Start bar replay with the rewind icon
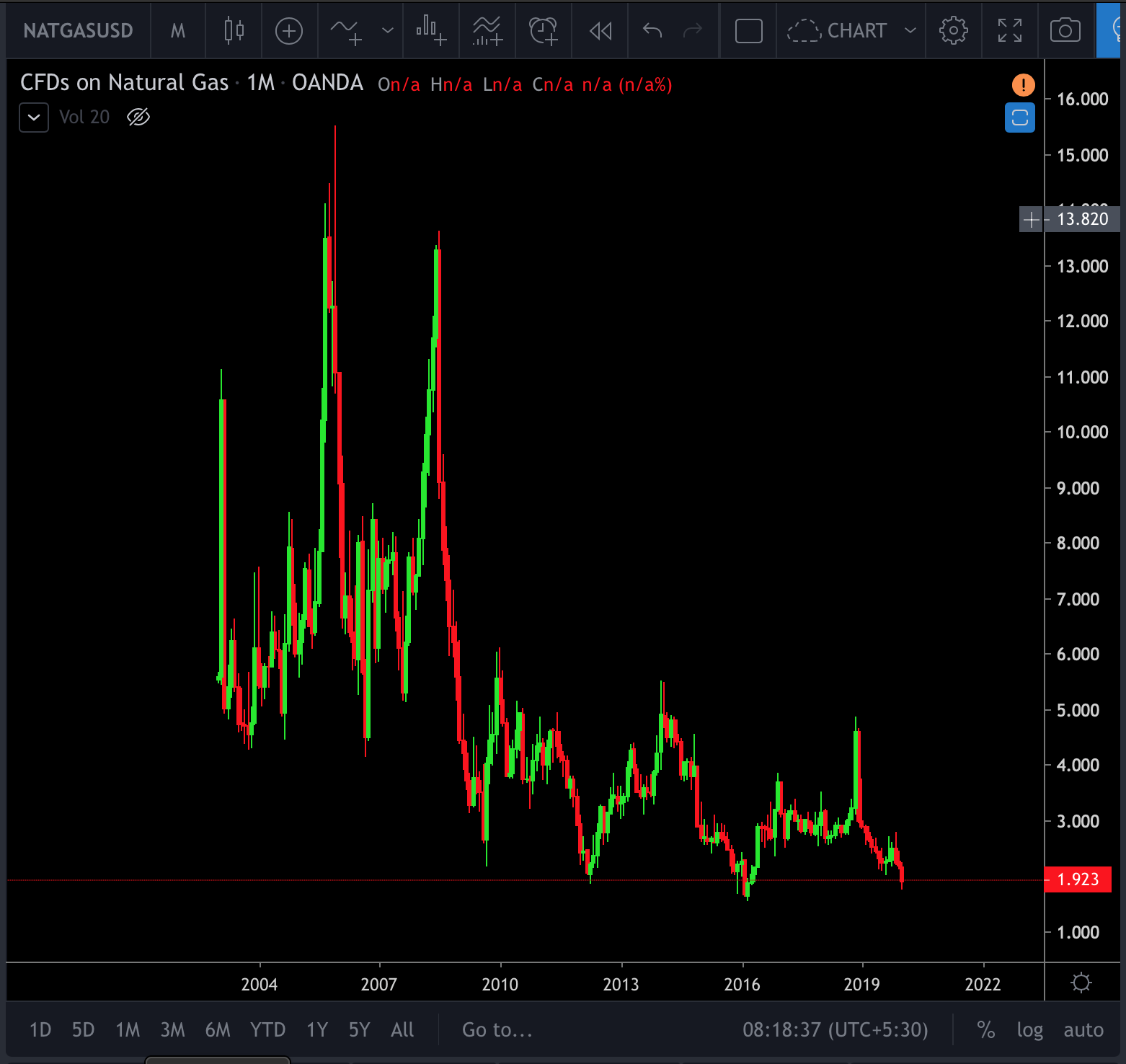 pos(600,30)
